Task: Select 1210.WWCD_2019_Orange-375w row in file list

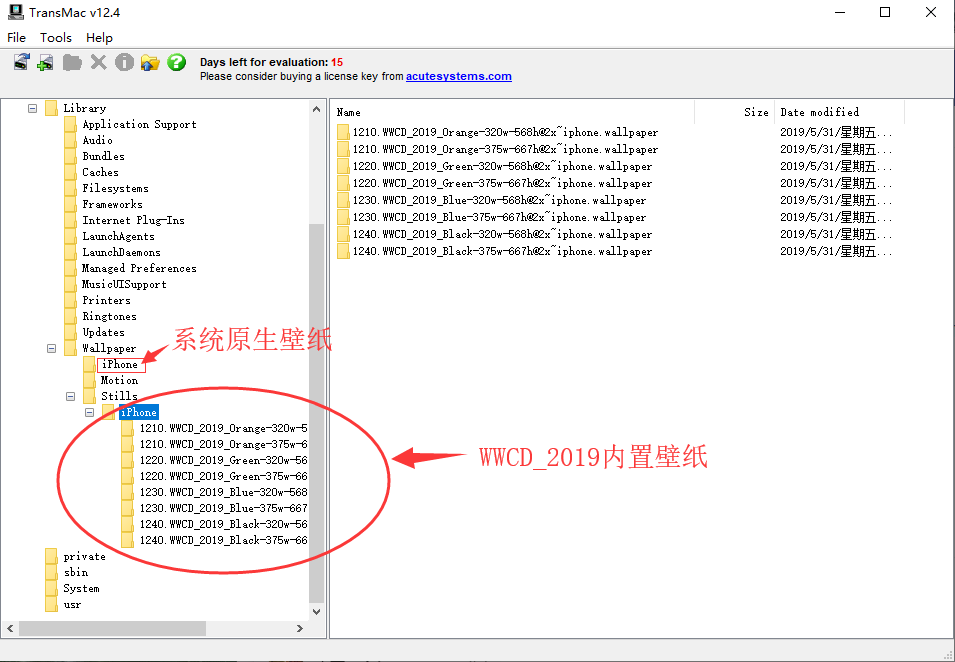Action: pyautogui.click(x=506, y=149)
